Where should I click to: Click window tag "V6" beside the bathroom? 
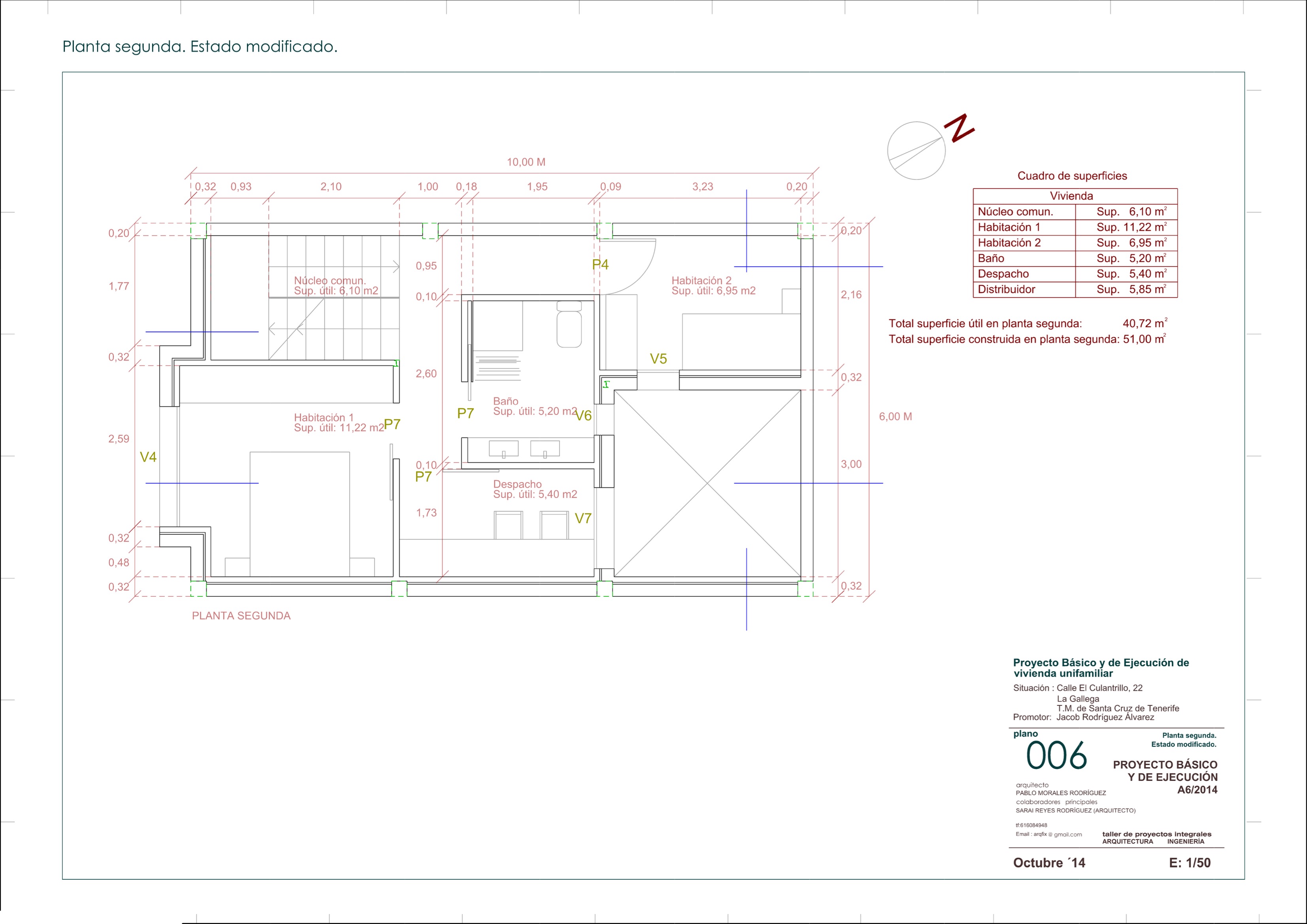pyautogui.click(x=583, y=416)
